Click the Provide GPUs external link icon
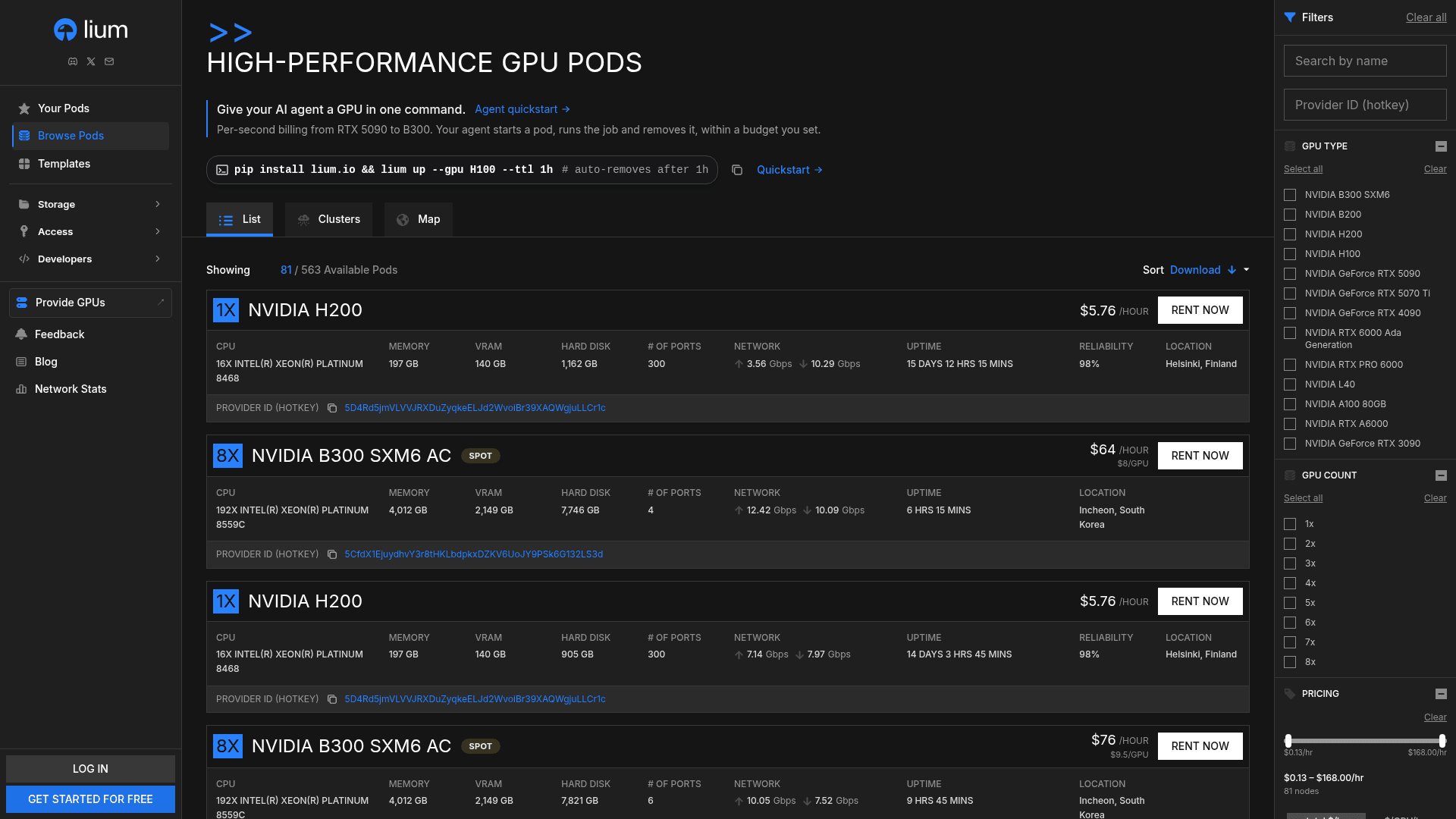Viewport: 1456px width, 819px height. click(x=161, y=303)
